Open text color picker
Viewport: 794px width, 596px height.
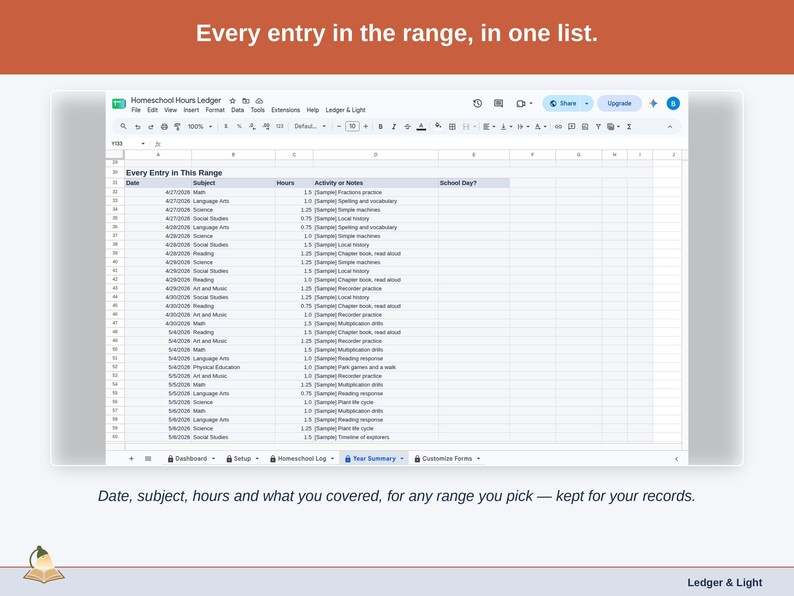tap(421, 127)
